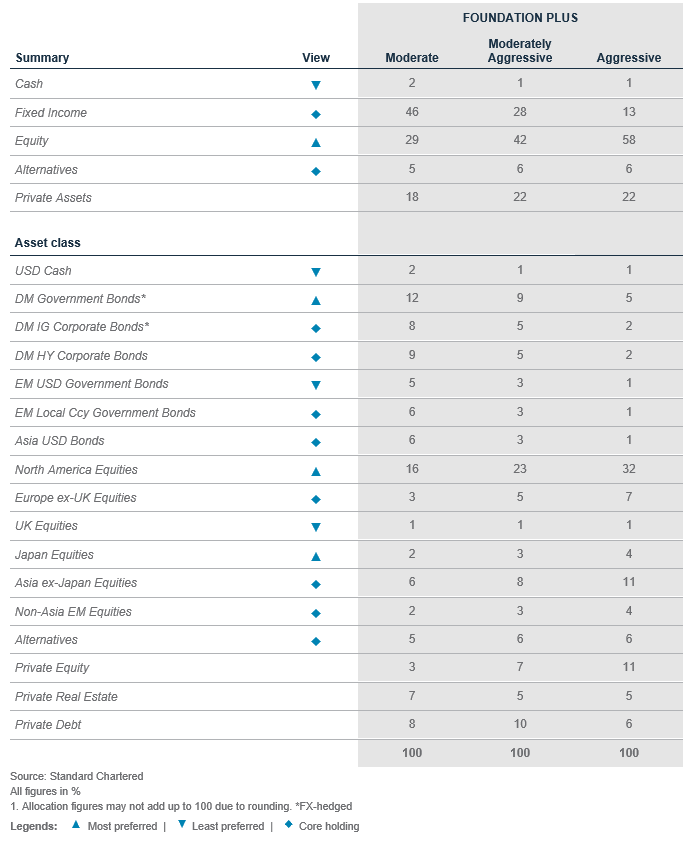Click the diamond icon for Asia USD Bonds
This screenshot has width=694, height=842.
coord(316,442)
